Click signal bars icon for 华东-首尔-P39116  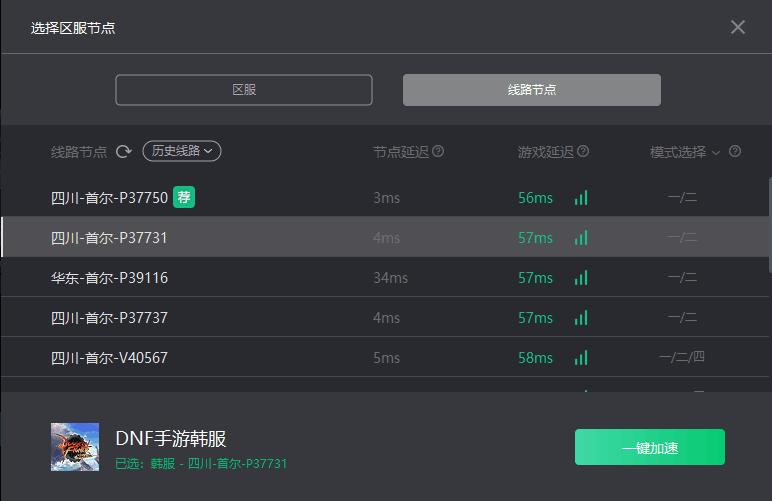click(x=581, y=278)
